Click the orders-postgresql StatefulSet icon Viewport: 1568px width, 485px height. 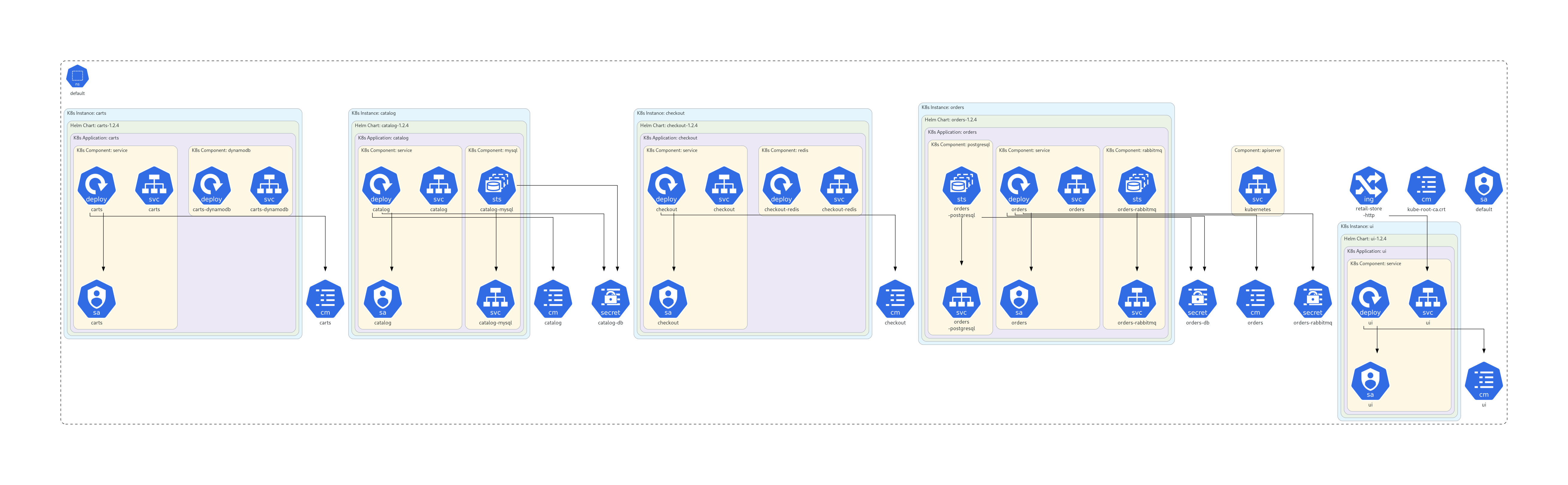point(961,186)
